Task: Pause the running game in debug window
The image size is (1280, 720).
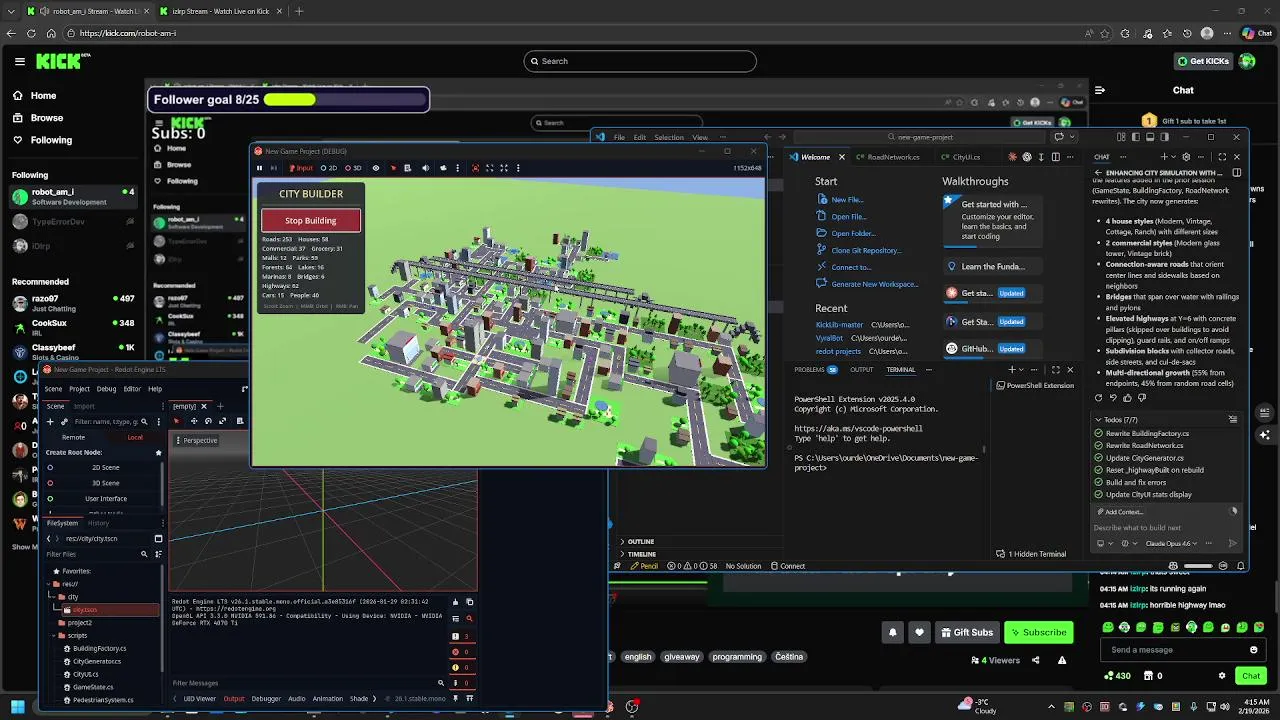Action: 260,168
